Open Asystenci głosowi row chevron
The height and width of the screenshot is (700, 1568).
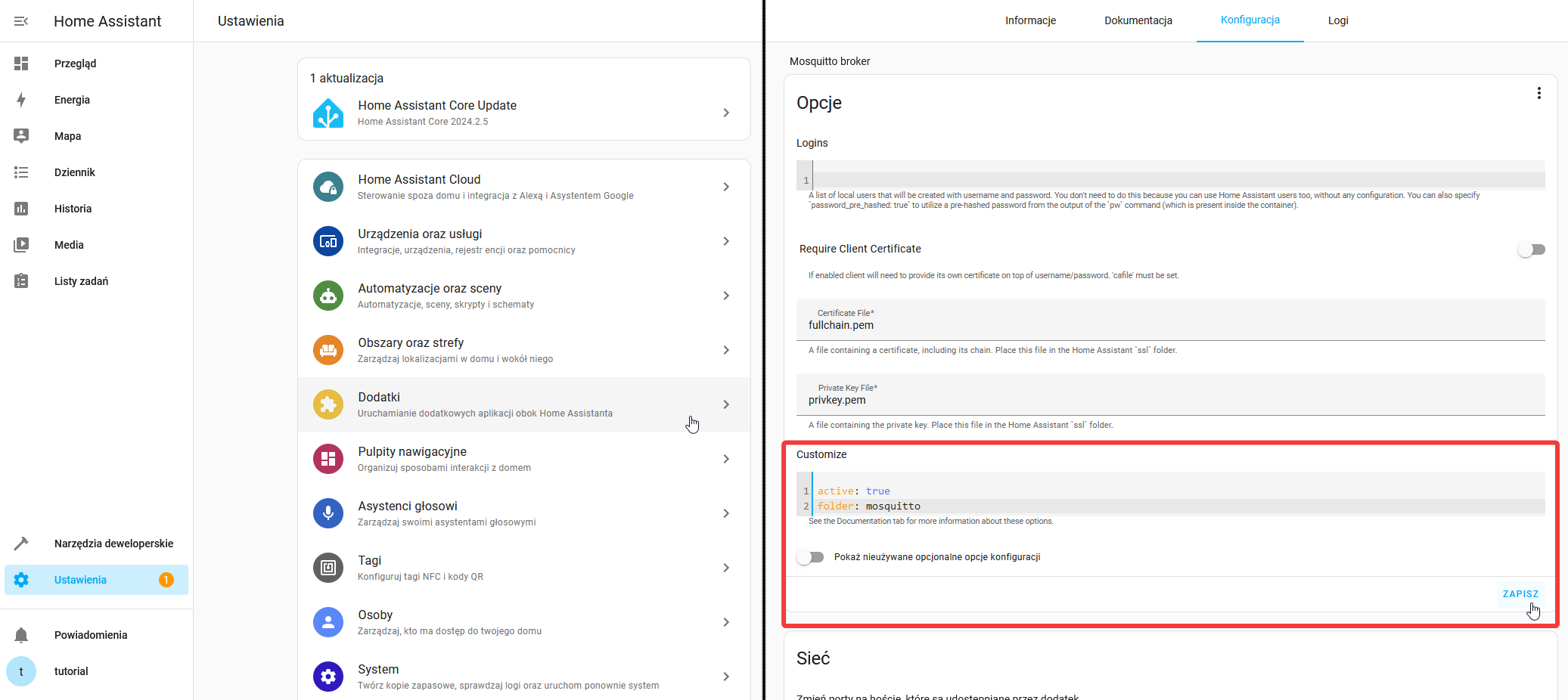tap(726, 513)
